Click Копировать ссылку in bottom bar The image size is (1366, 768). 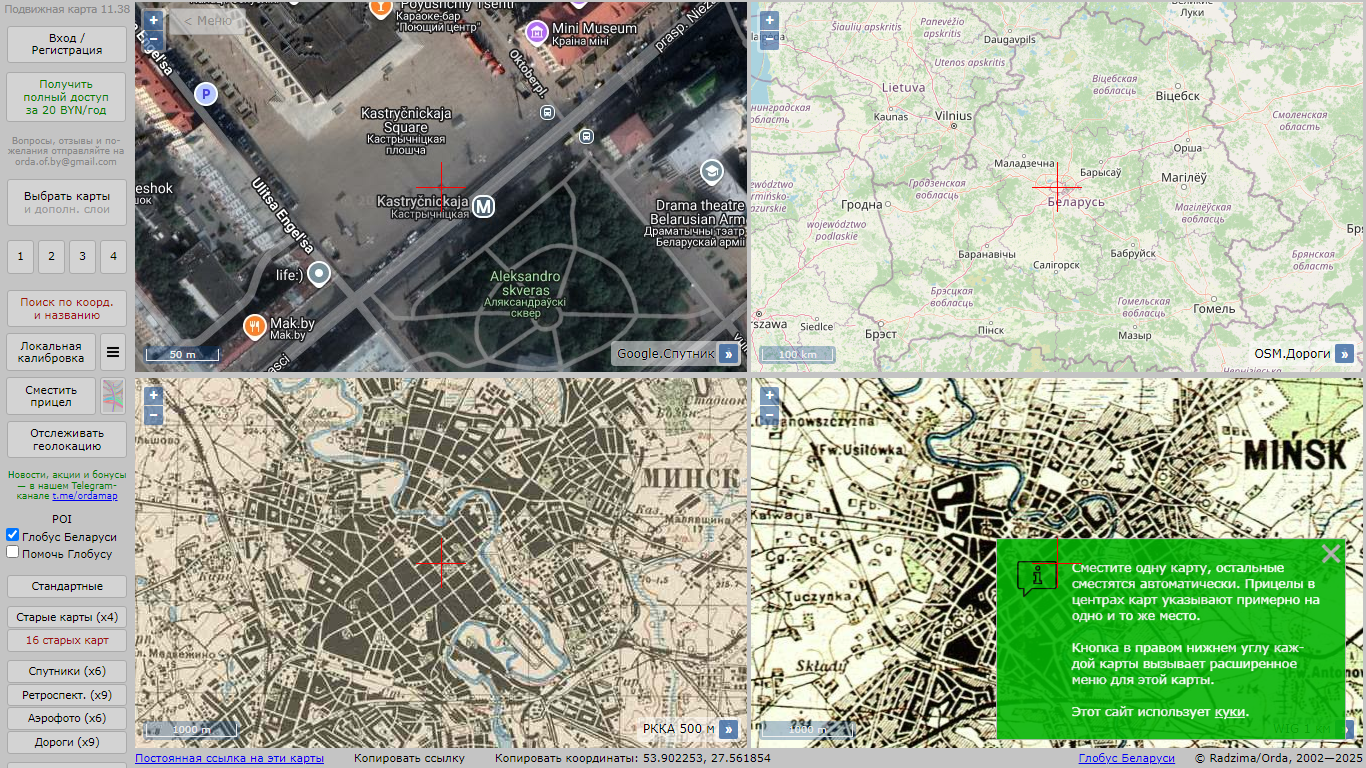[409, 758]
